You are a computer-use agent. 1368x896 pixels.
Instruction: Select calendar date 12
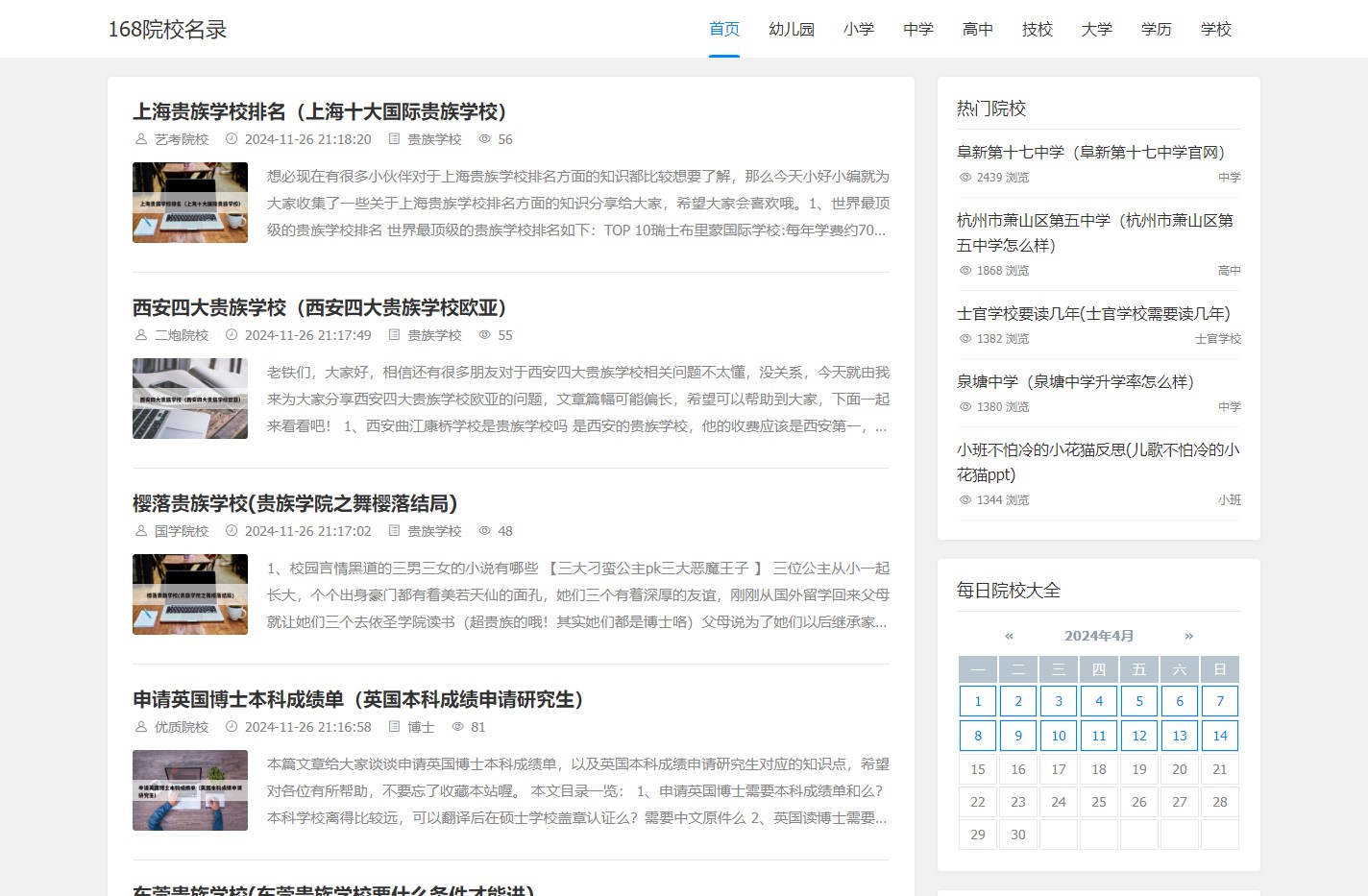1139,736
